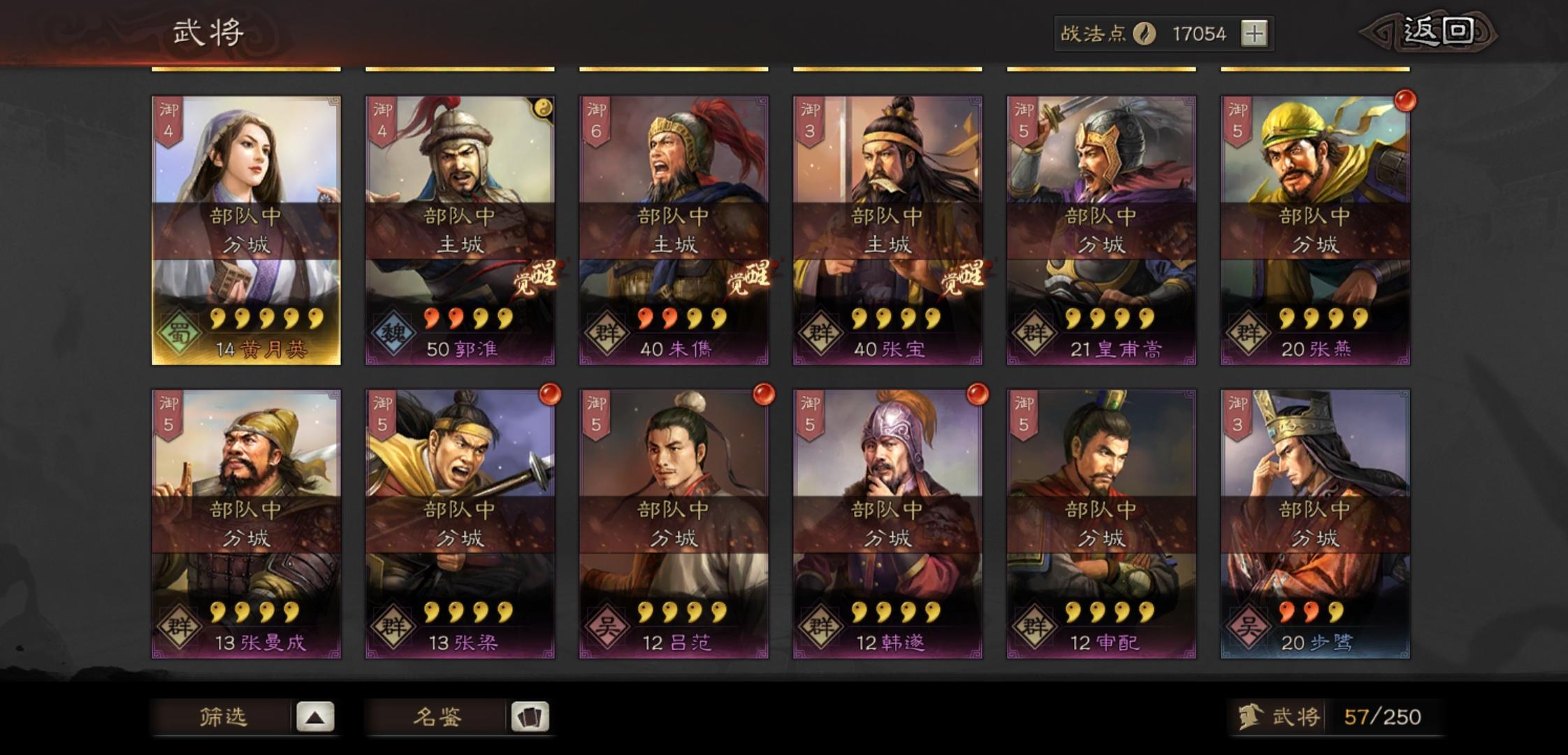Select the 黄月英 general card

tap(246, 231)
